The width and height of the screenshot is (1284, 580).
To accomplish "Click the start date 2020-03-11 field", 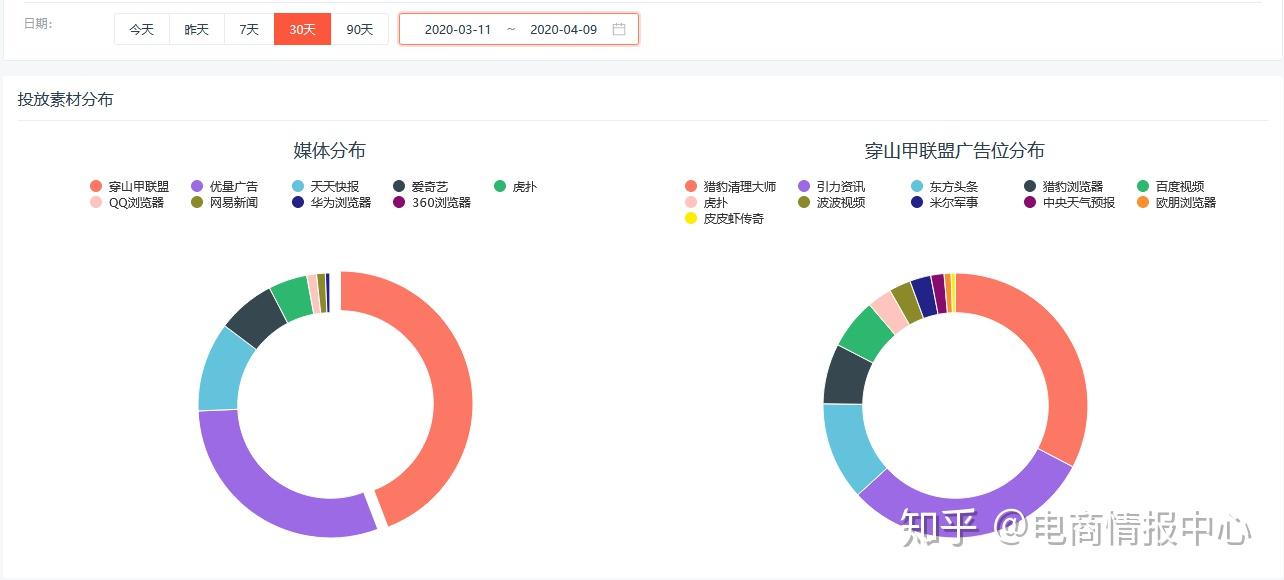I will coord(458,29).
